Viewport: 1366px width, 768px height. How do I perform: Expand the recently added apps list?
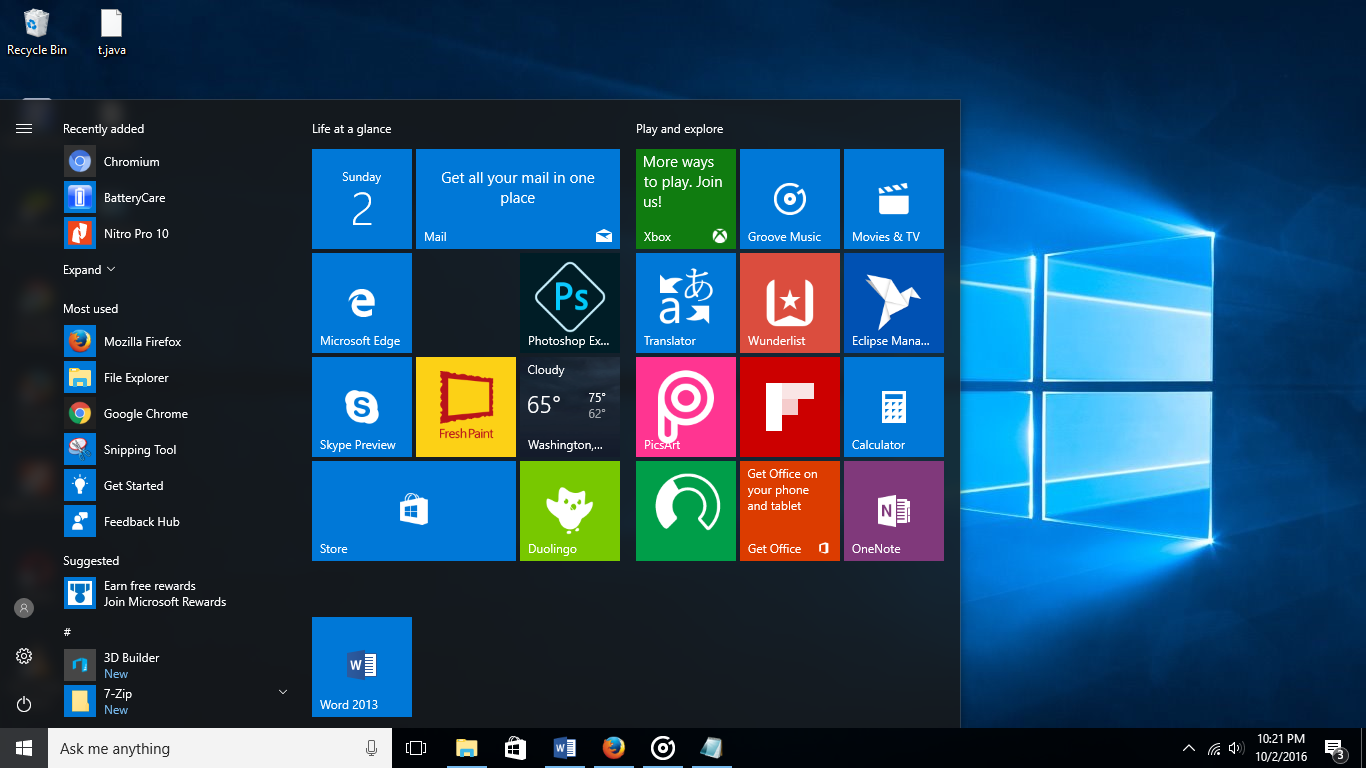coord(89,270)
